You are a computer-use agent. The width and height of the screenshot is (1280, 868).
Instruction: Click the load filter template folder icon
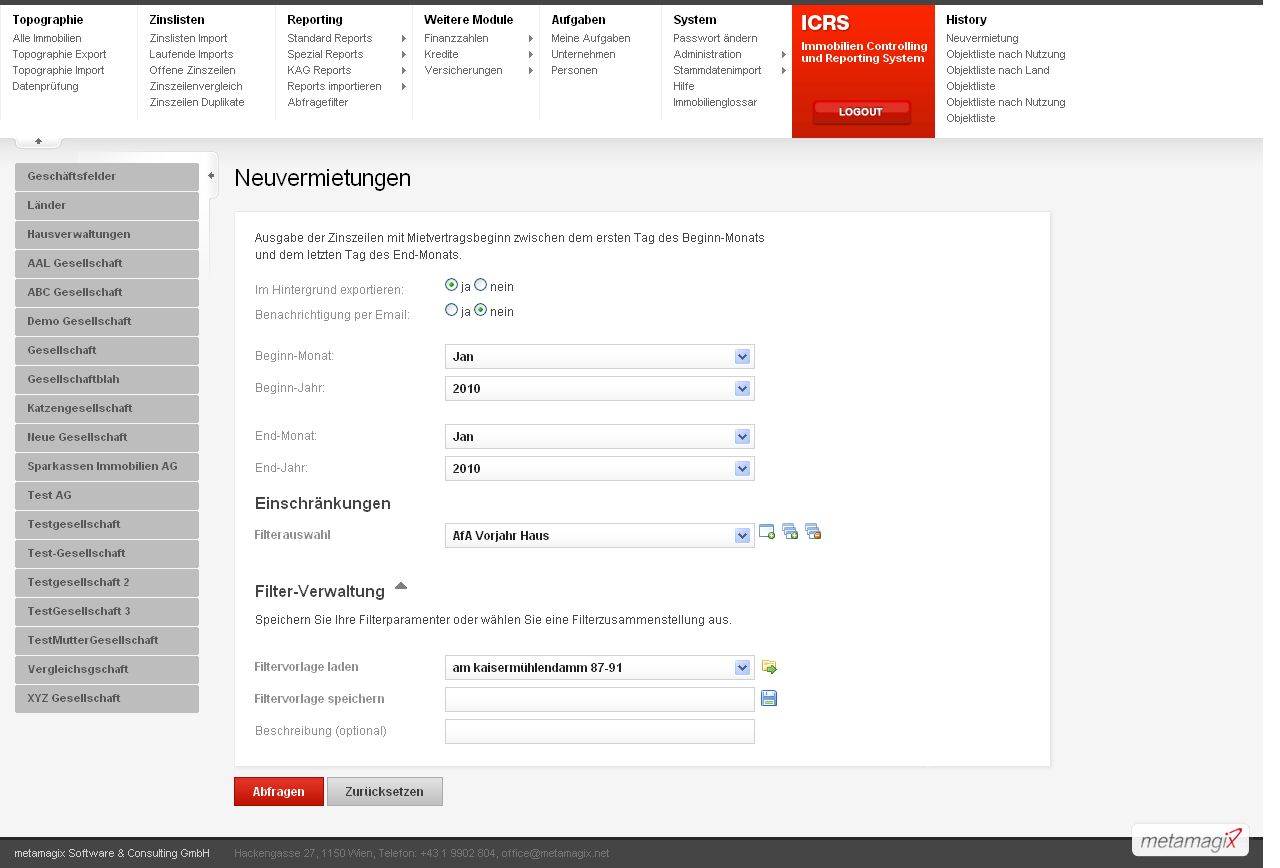(x=769, y=667)
